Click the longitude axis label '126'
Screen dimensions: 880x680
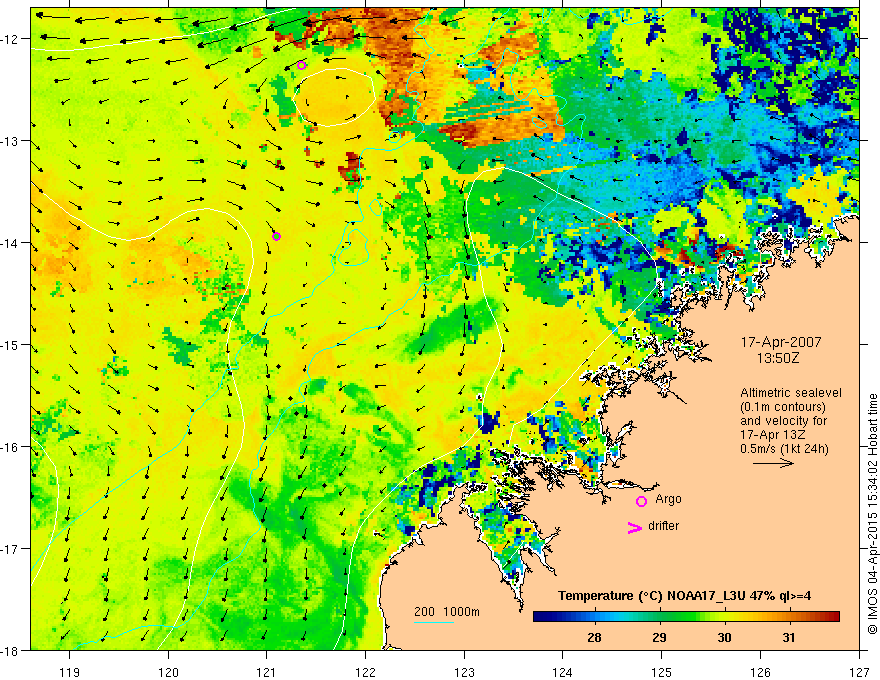coord(760,672)
